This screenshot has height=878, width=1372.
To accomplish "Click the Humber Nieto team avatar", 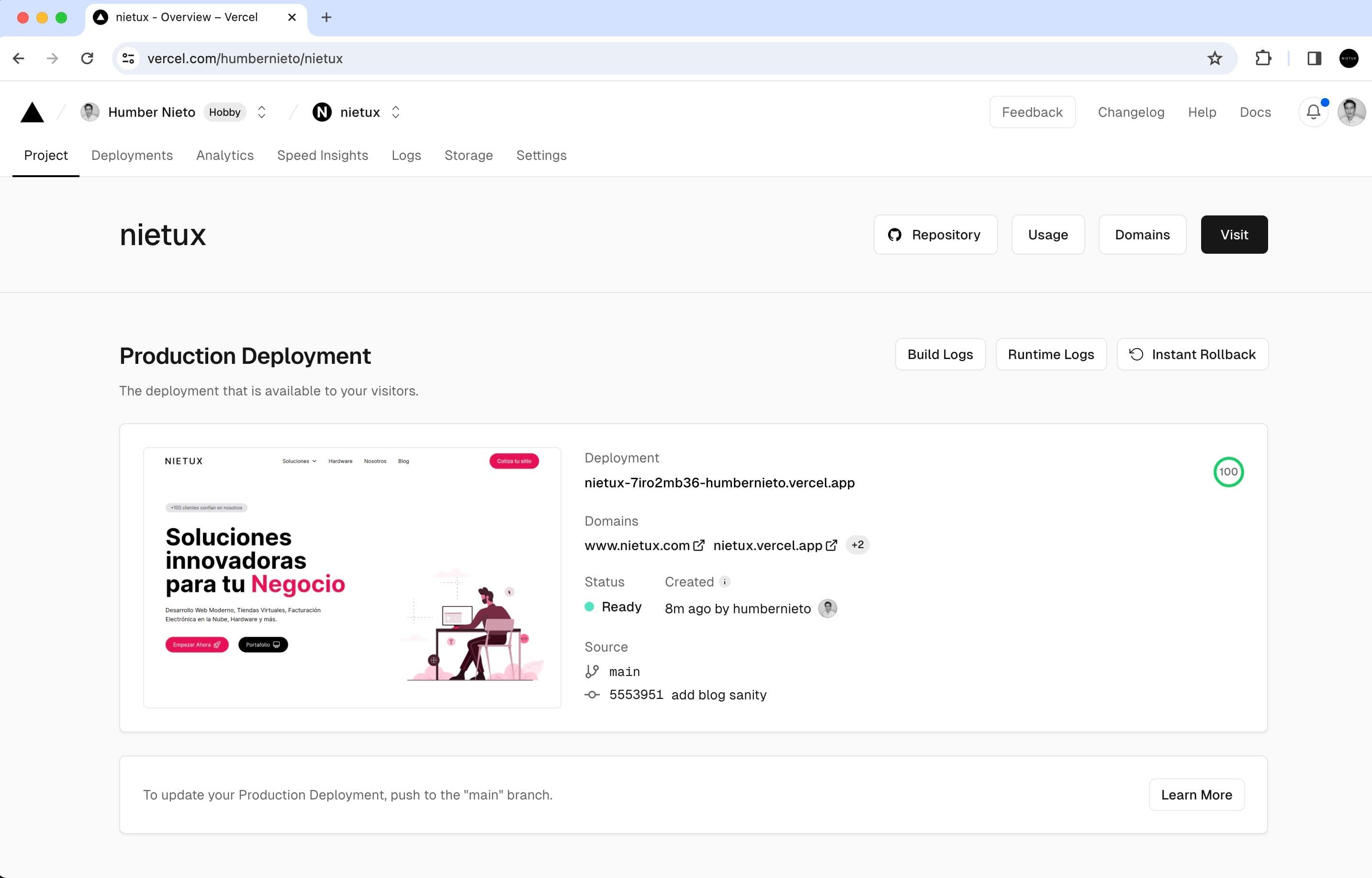I will pos(90,113).
